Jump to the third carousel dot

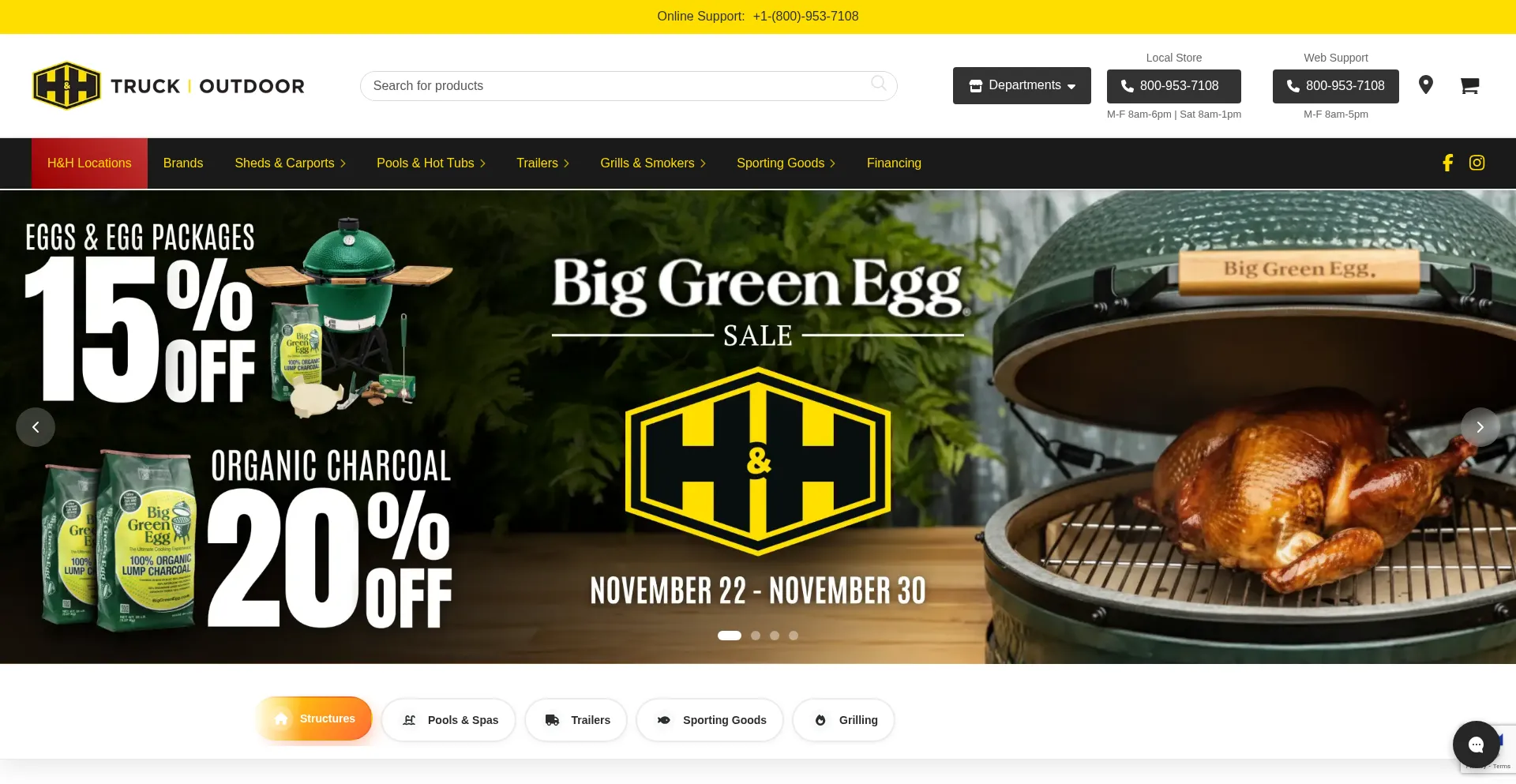(775, 636)
